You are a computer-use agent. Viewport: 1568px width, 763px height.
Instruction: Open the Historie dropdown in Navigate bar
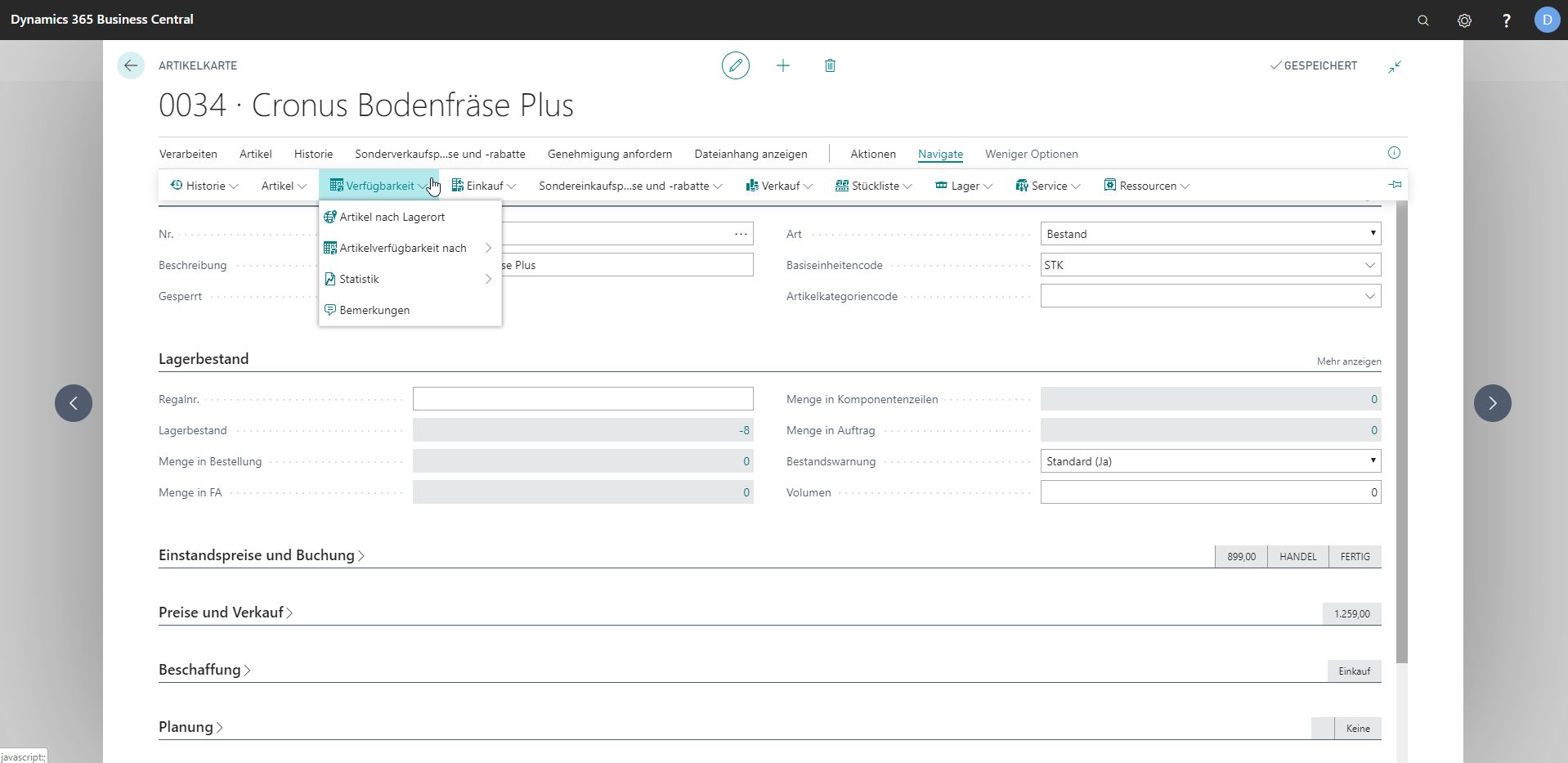[x=204, y=186]
